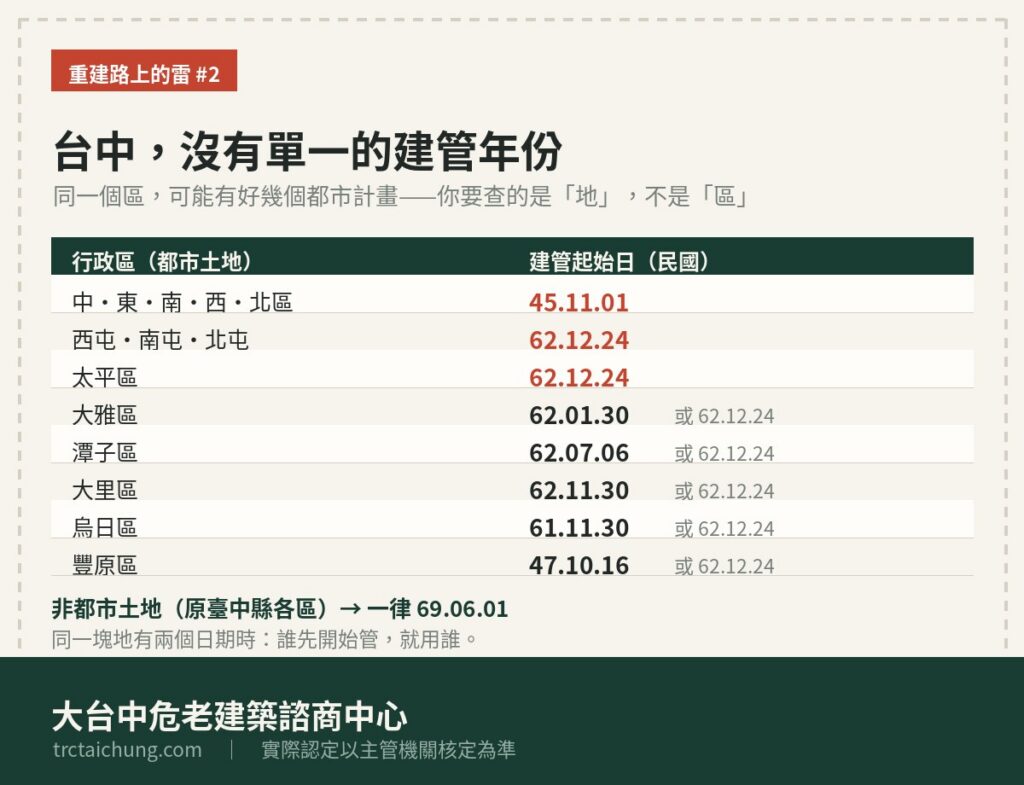Click the date '62.11.30'
Screen dimensions: 1024x785
point(579,490)
